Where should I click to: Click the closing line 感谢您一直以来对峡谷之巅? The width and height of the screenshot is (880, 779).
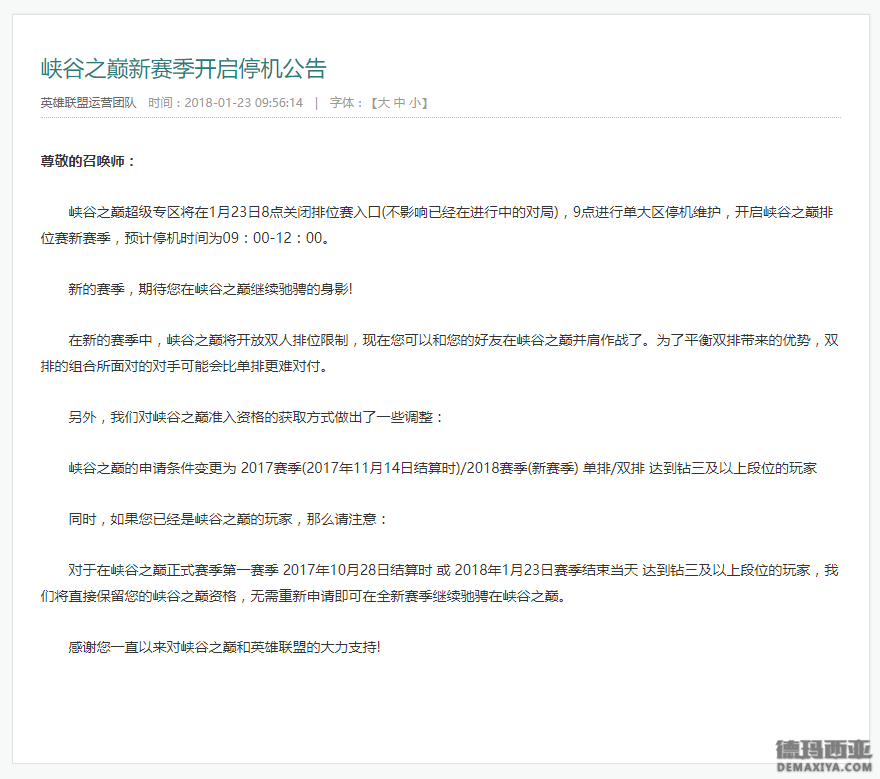[224, 647]
